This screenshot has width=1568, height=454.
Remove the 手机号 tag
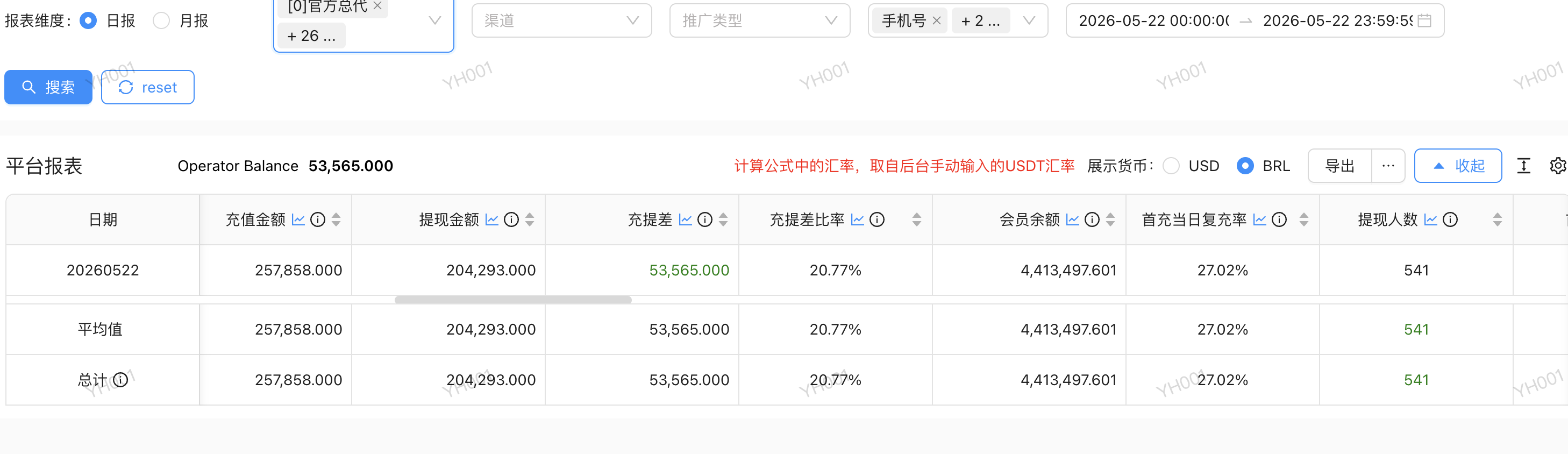[937, 20]
